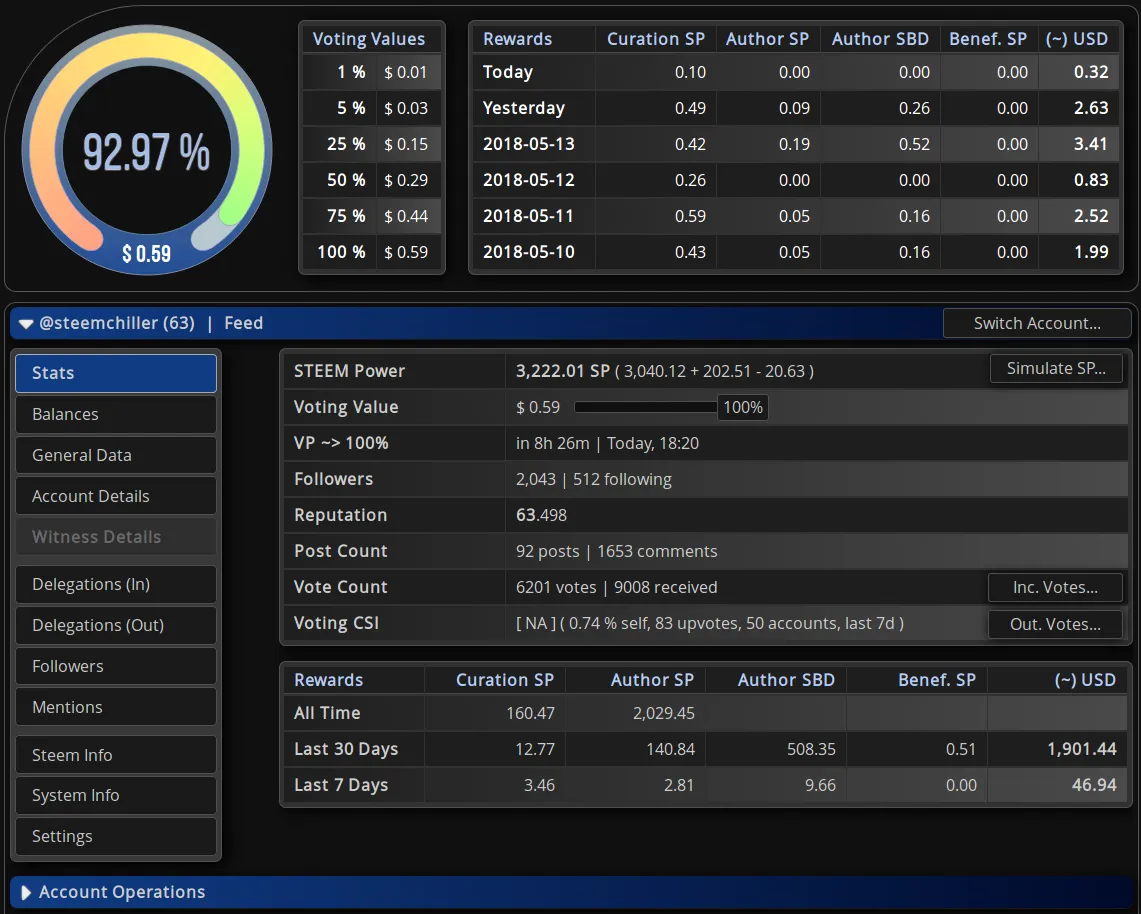
Task: Open the System Info tab
Action: 116,795
